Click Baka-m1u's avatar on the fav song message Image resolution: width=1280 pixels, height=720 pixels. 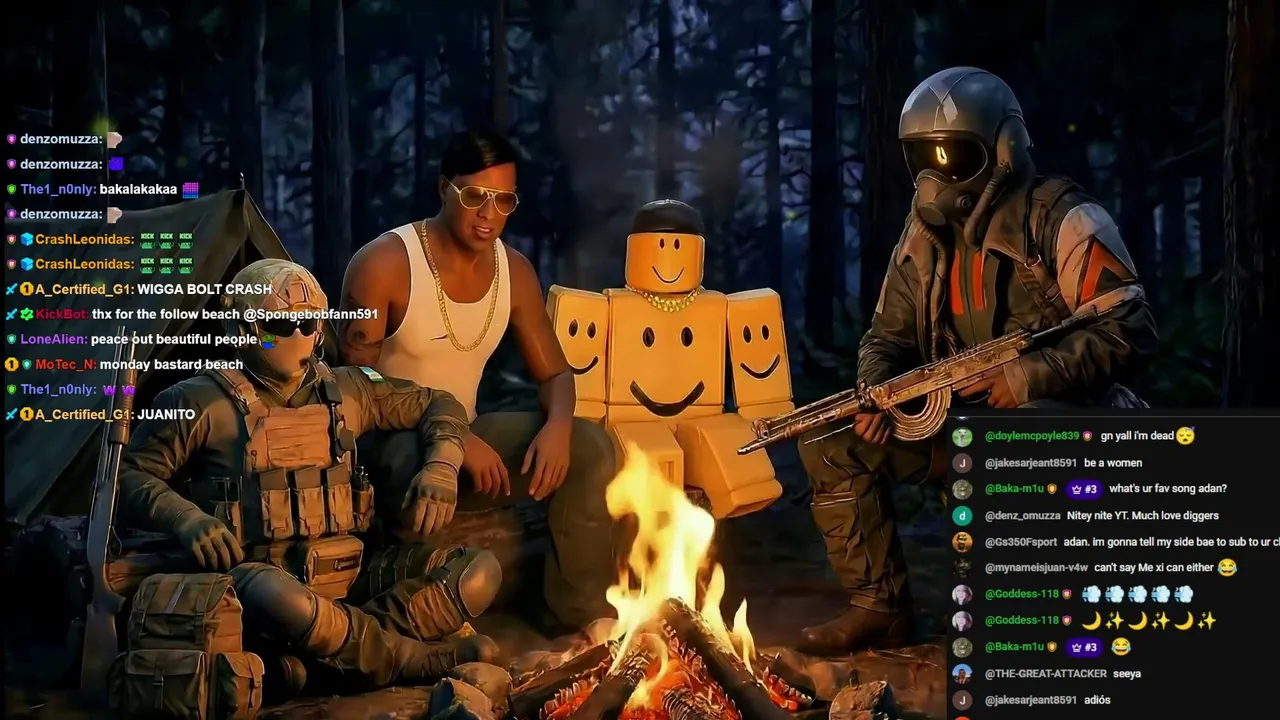pos(962,489)
